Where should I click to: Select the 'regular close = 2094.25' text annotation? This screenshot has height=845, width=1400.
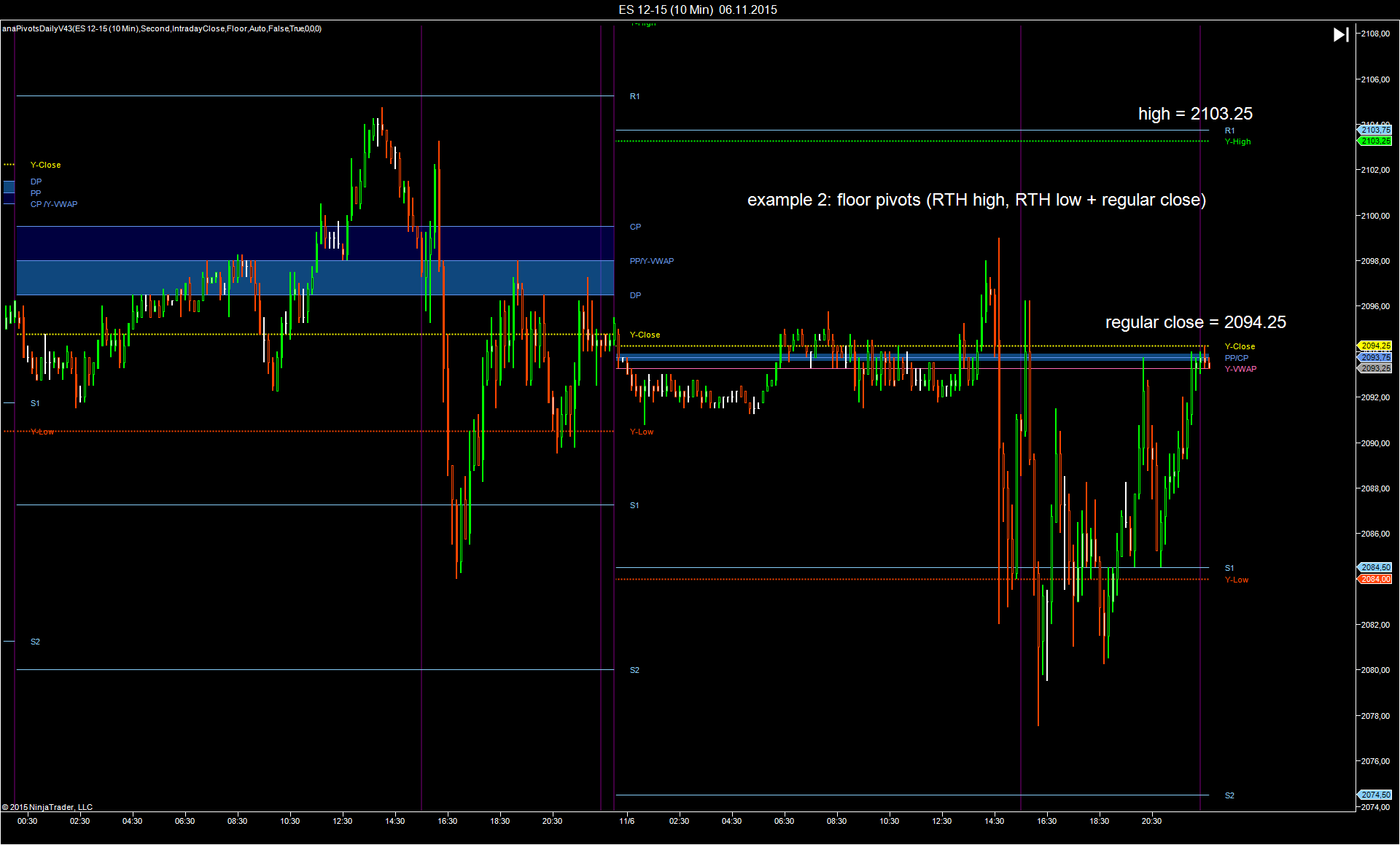tap(1195, 322)
